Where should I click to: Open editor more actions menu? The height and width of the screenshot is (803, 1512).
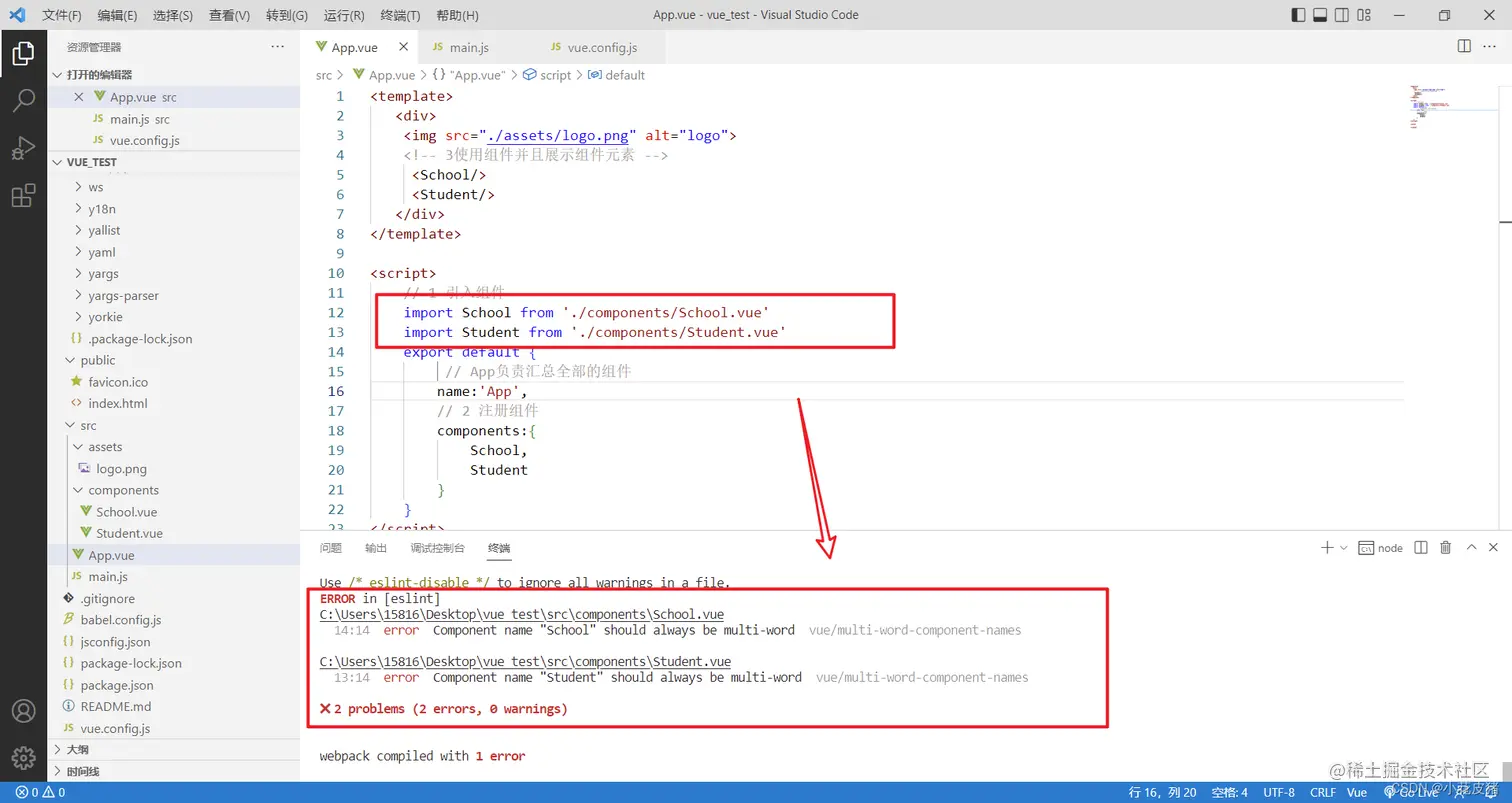(1492, 46)
